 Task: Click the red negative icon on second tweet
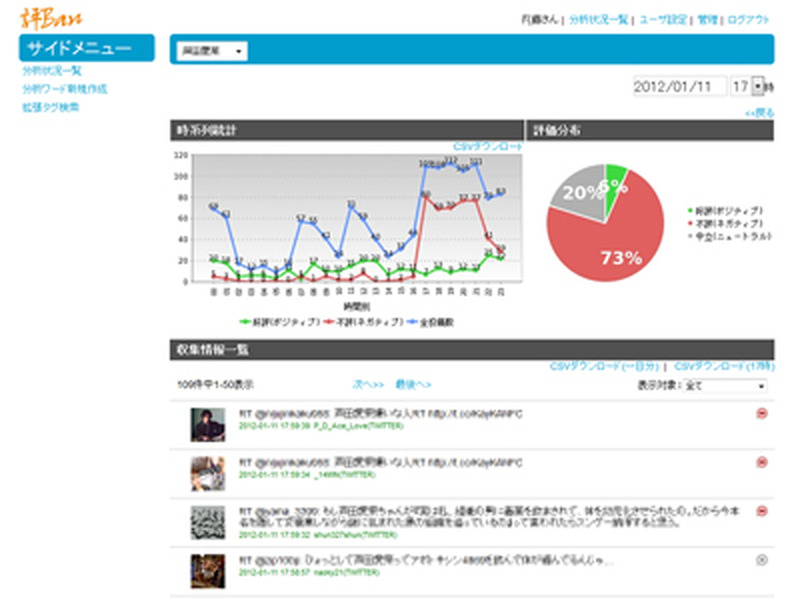click(x=762, y=462)
